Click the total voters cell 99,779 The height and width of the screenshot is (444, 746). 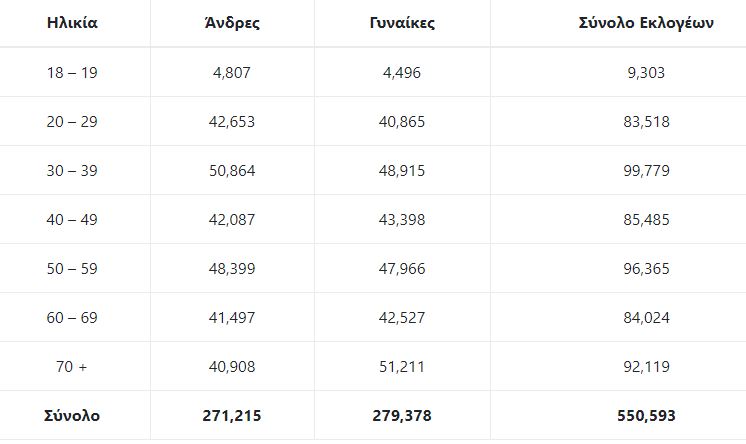tap(645, 171)
